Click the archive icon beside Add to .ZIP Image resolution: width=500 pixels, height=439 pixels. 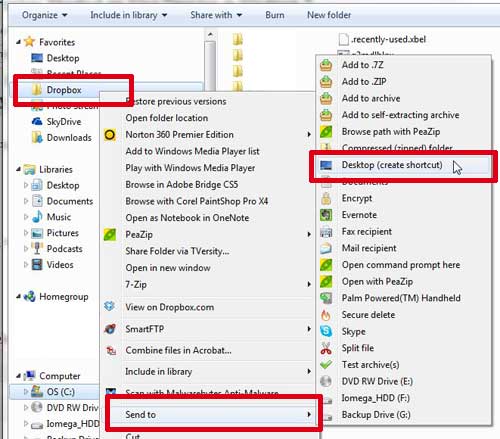[326, 81]
